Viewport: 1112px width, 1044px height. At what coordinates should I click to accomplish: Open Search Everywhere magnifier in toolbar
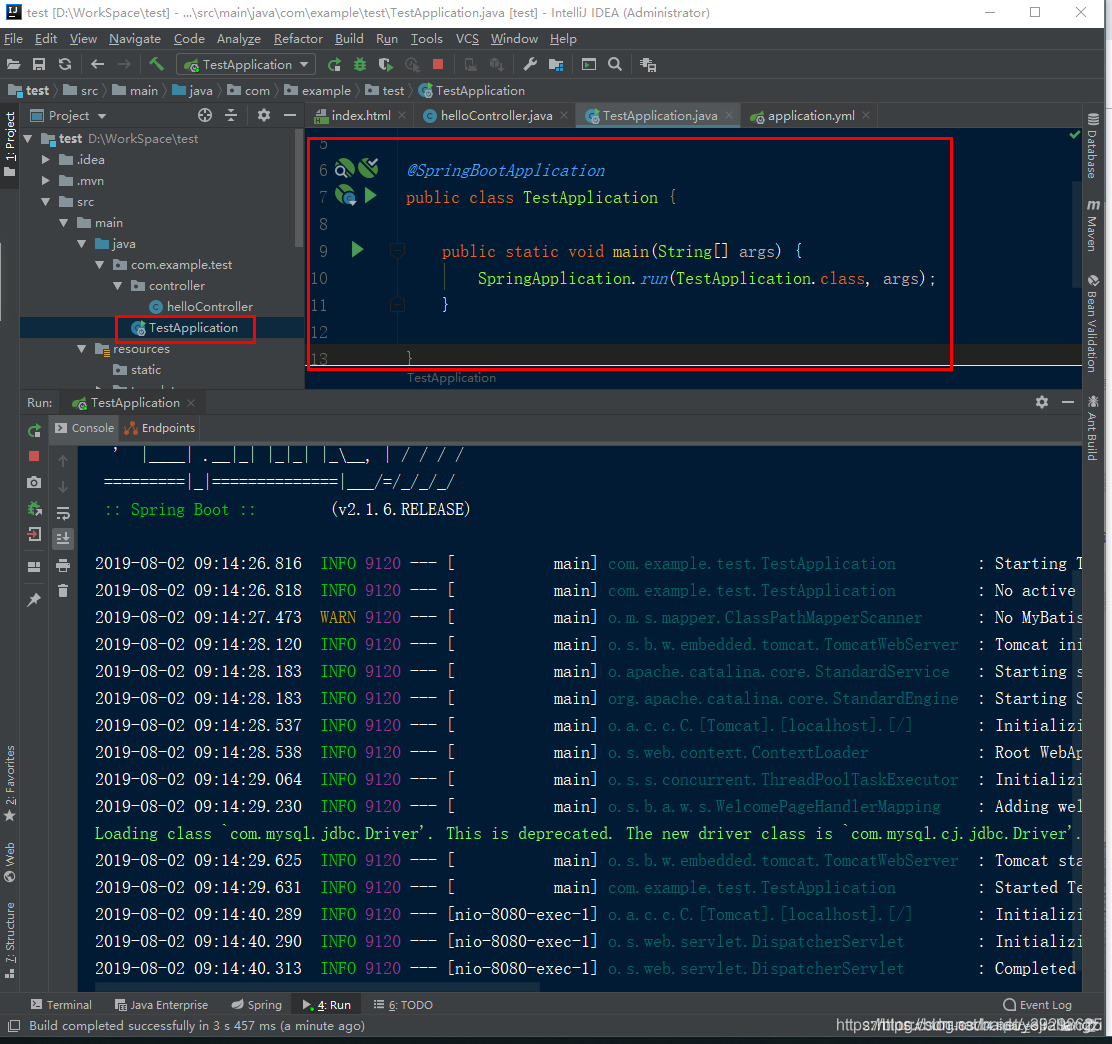(615, 64)
